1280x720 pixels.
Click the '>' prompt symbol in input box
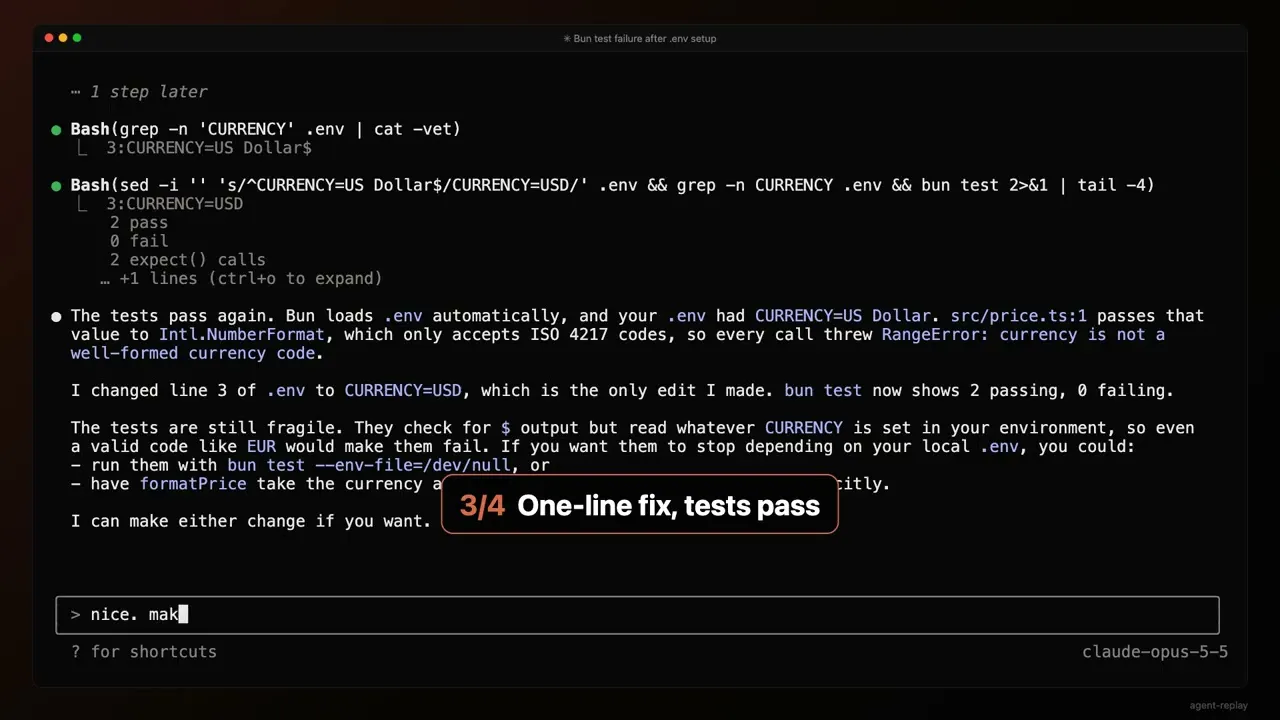[x=75, y=615]
